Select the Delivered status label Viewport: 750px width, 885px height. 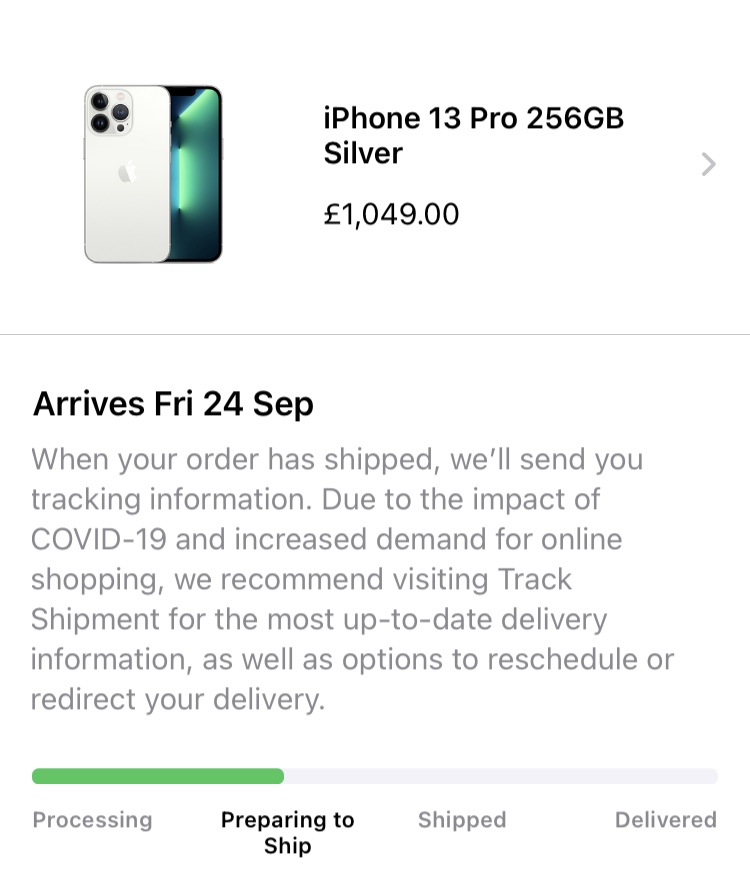point(666,820)
